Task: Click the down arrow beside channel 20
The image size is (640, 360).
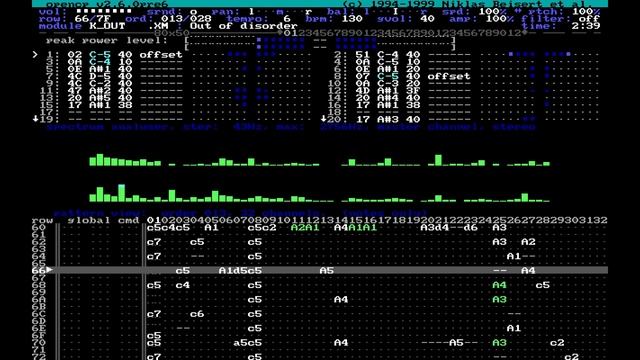Action: pyautogui.click(x=324, y=119)
